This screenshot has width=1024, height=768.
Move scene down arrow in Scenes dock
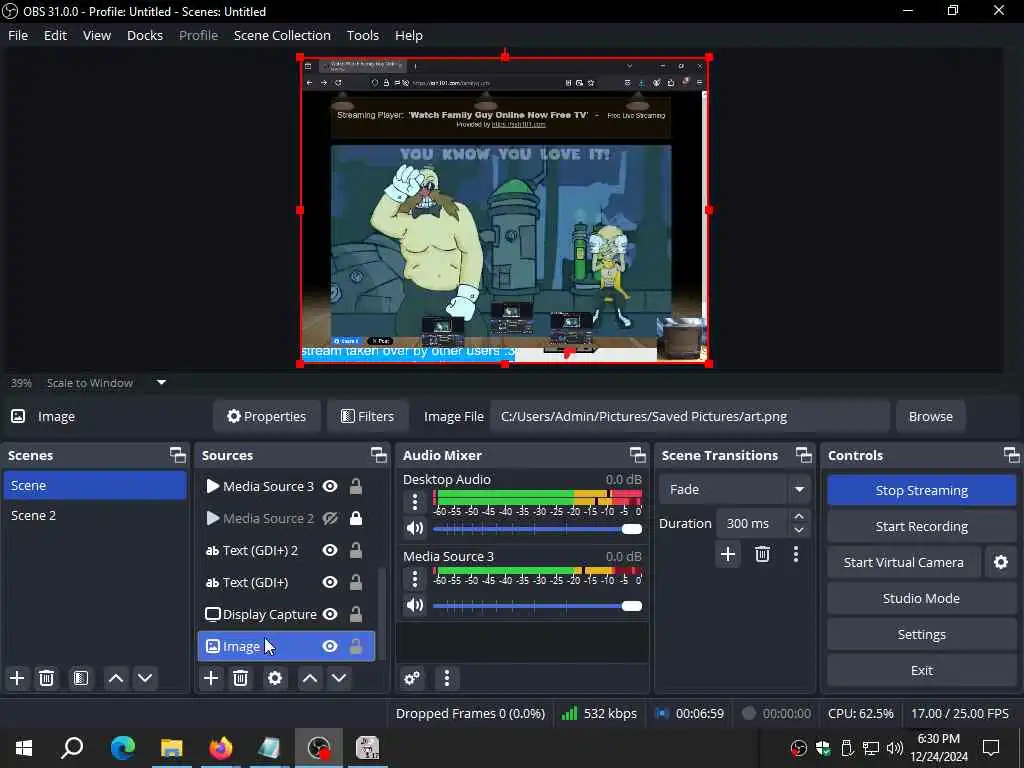pyautogui.click(x=145, y=678)
